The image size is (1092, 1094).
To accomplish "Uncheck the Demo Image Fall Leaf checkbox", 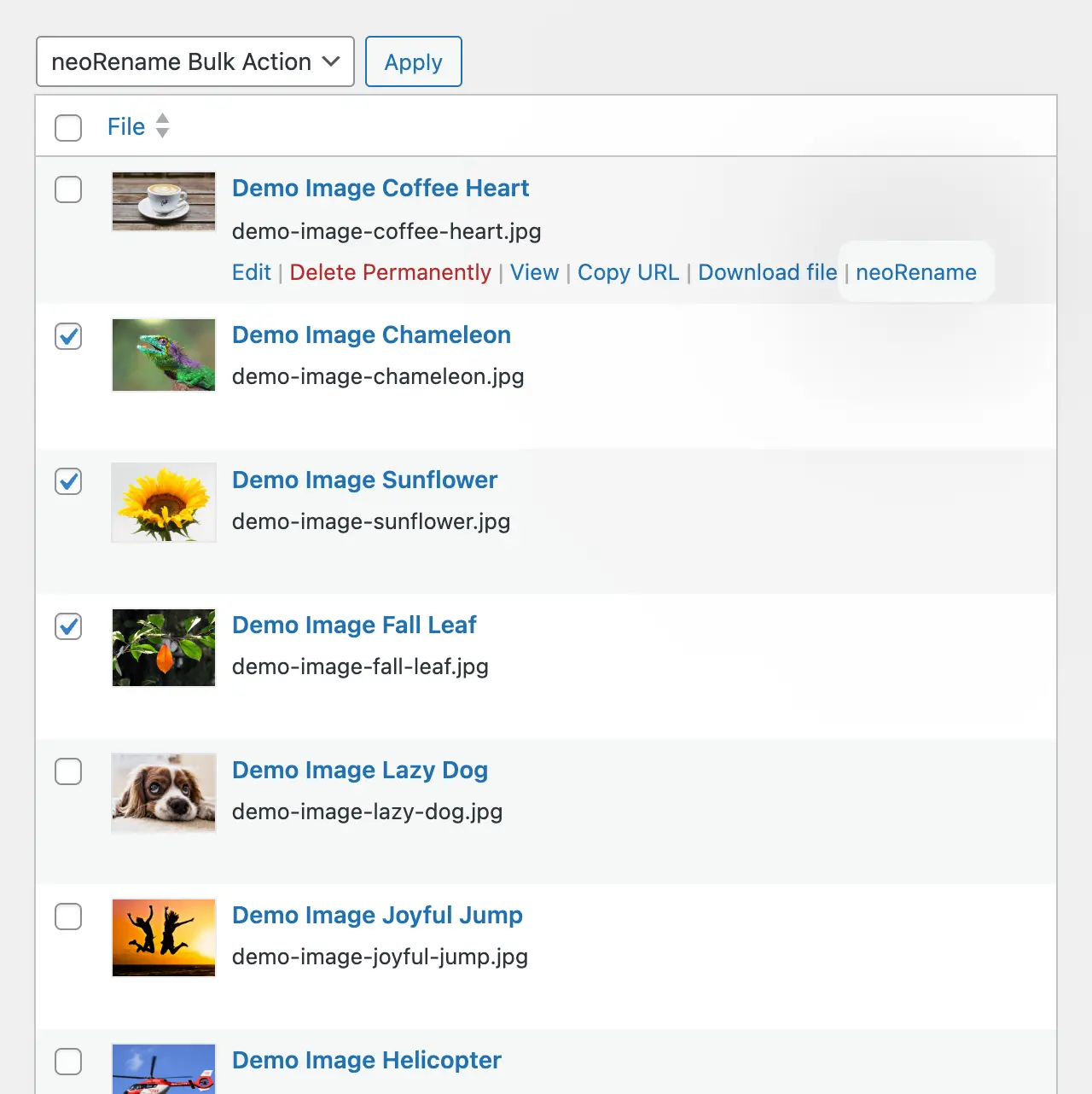I will 67,626.
